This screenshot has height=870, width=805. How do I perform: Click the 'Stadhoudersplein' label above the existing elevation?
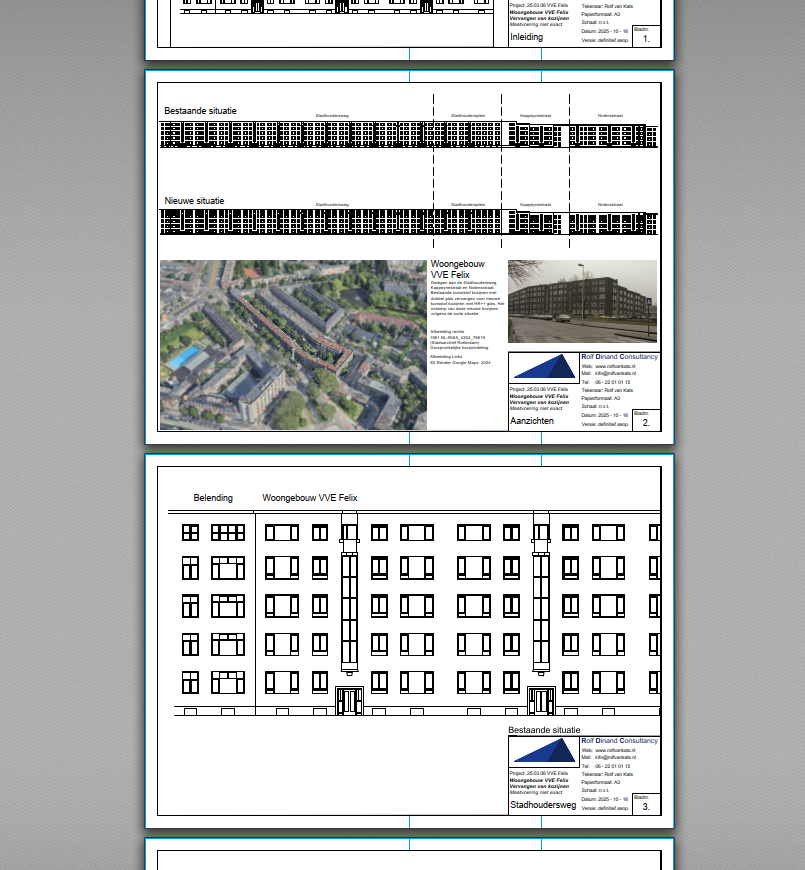[x=468, y=116]
